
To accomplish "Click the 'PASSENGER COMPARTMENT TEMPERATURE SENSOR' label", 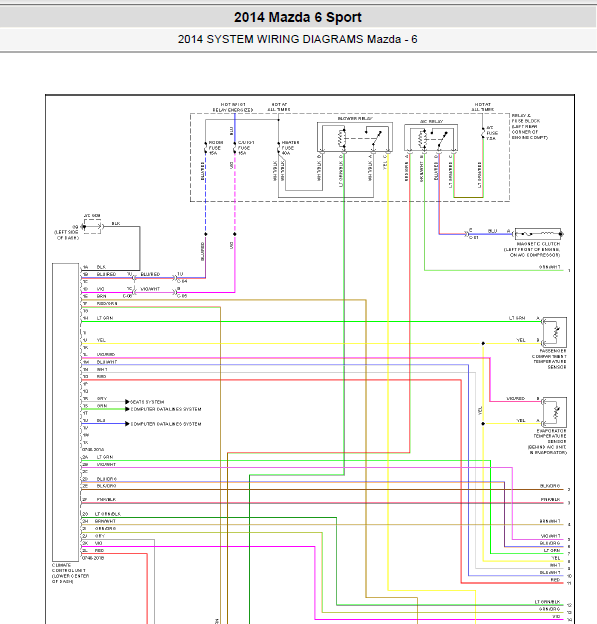I will (x=549, y=359).
